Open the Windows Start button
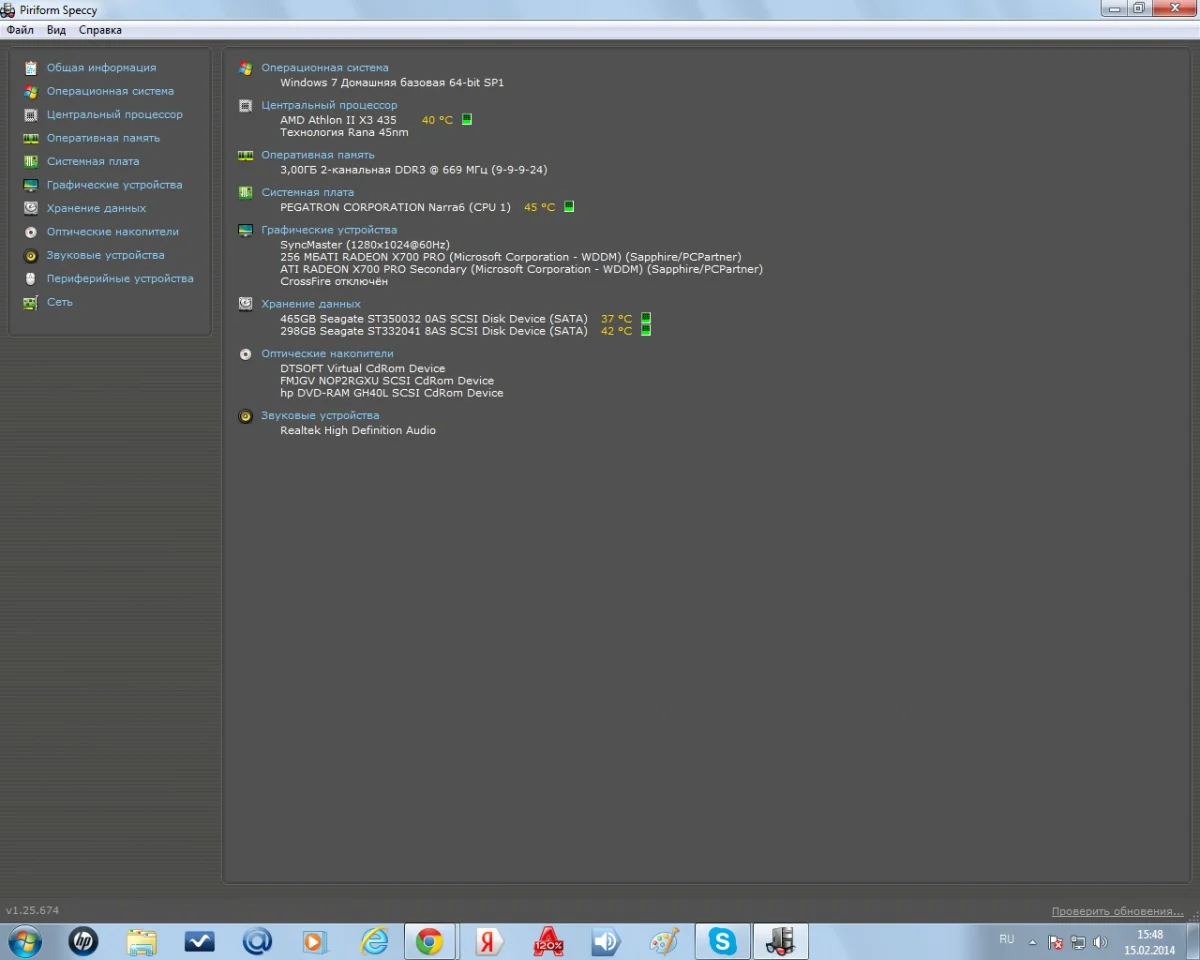This screenshot has height=960, width=1200. click(x=25, y=941)
